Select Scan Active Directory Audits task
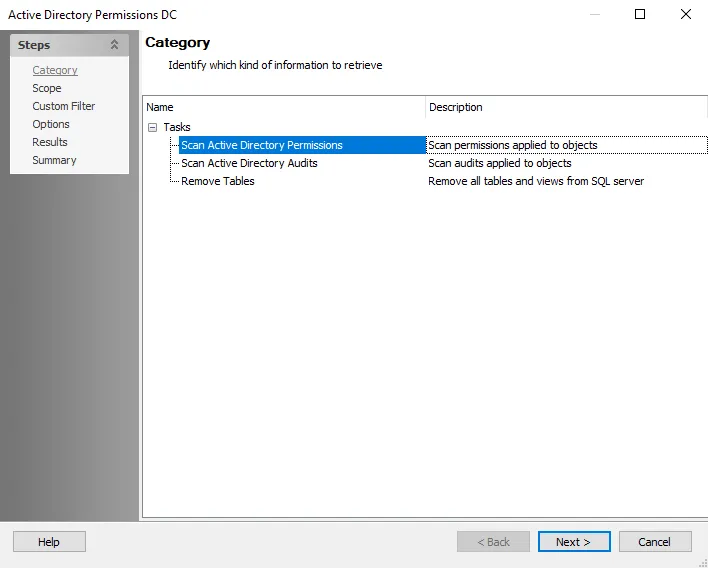 [249, 163]
